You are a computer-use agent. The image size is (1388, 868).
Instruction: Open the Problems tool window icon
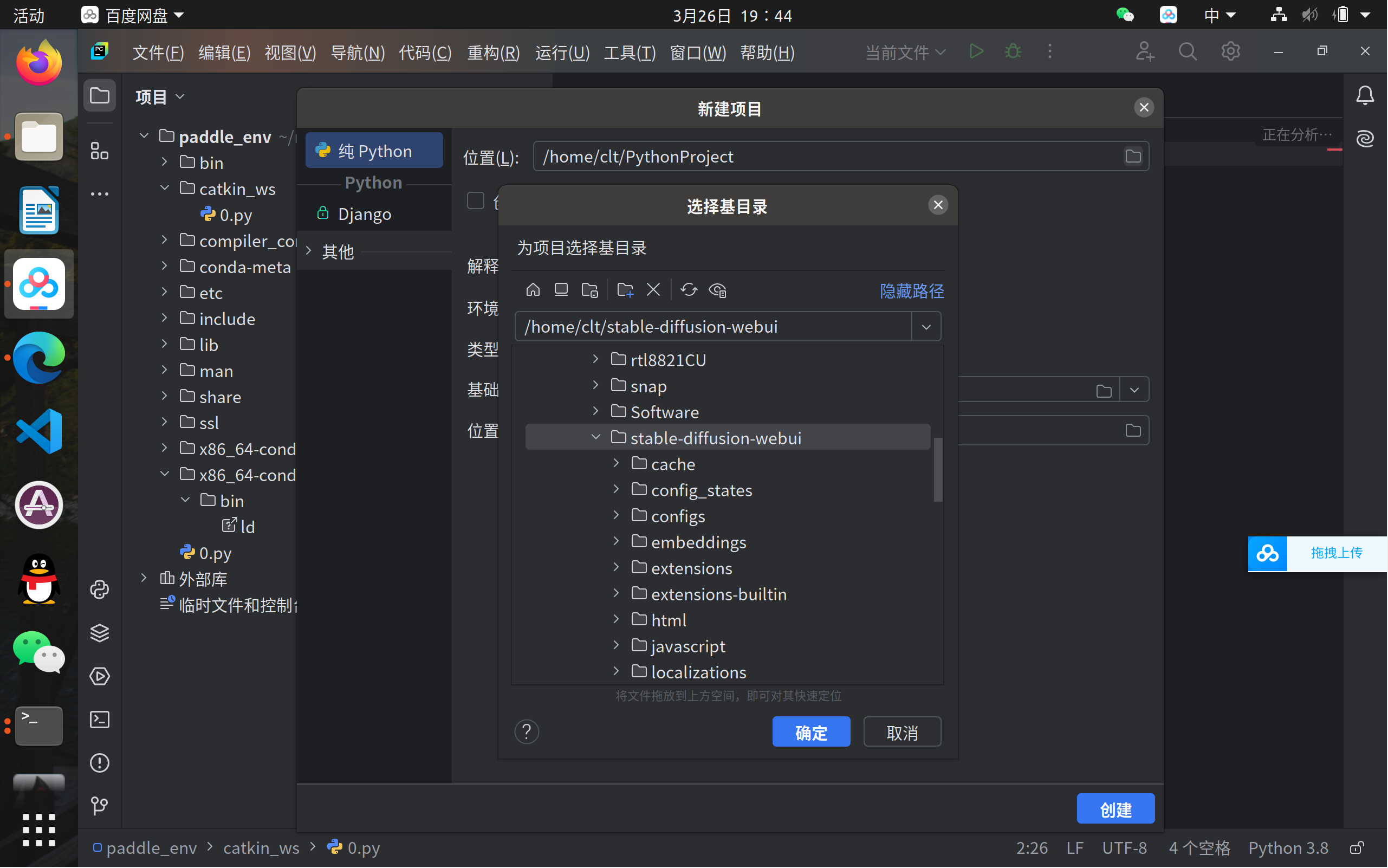click(x=100, y=763)
